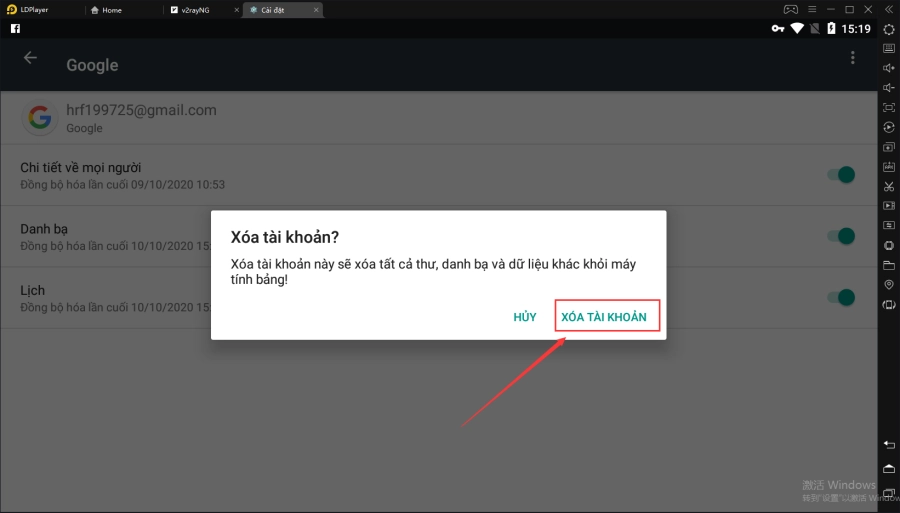Open the gamepad settings icon in title bar
The width and height of the screenshot is (900, 513).
tap(791, 9)
